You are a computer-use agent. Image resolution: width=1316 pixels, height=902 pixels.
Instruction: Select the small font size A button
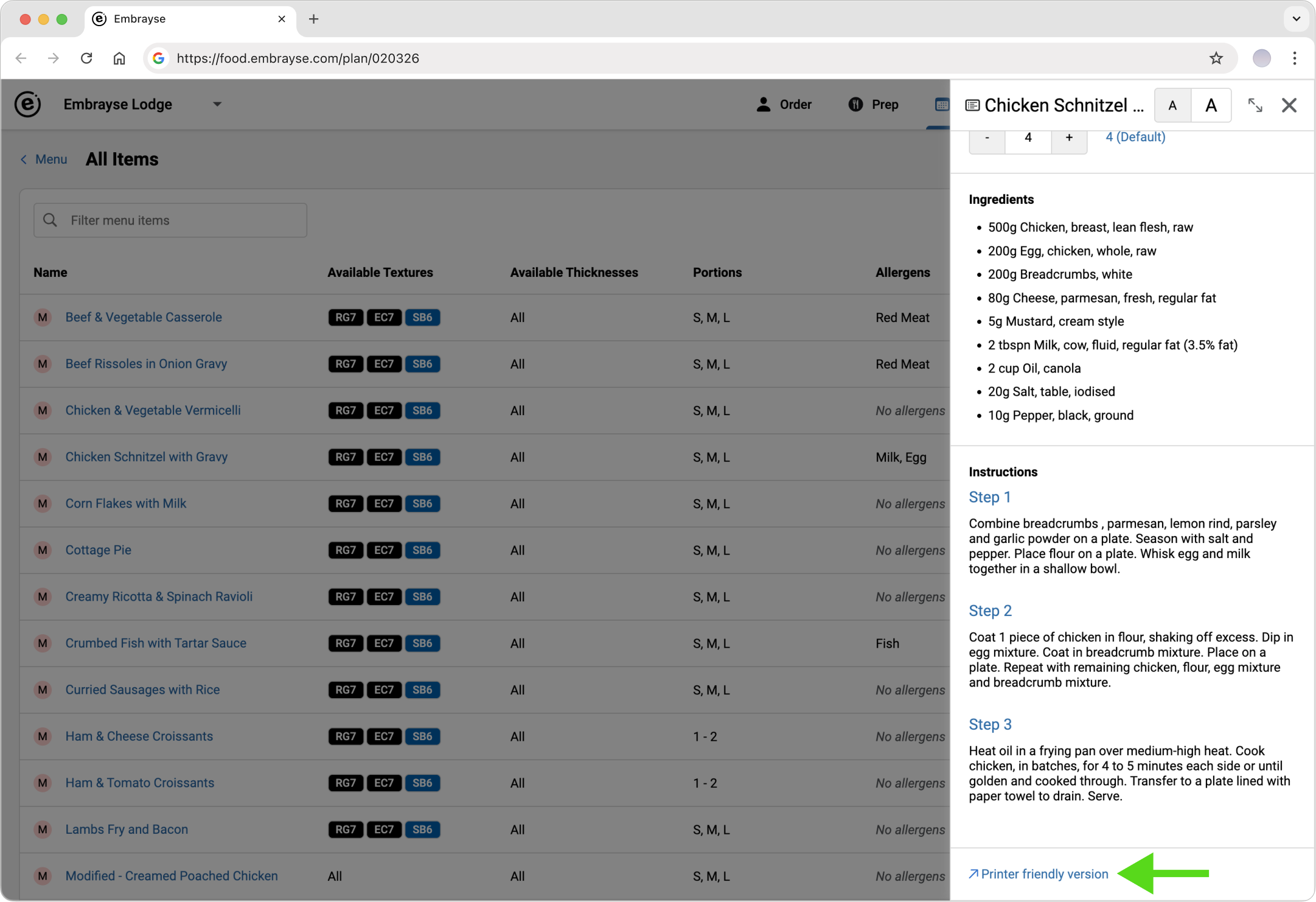pyautogui.click(x=1172, y=105)
